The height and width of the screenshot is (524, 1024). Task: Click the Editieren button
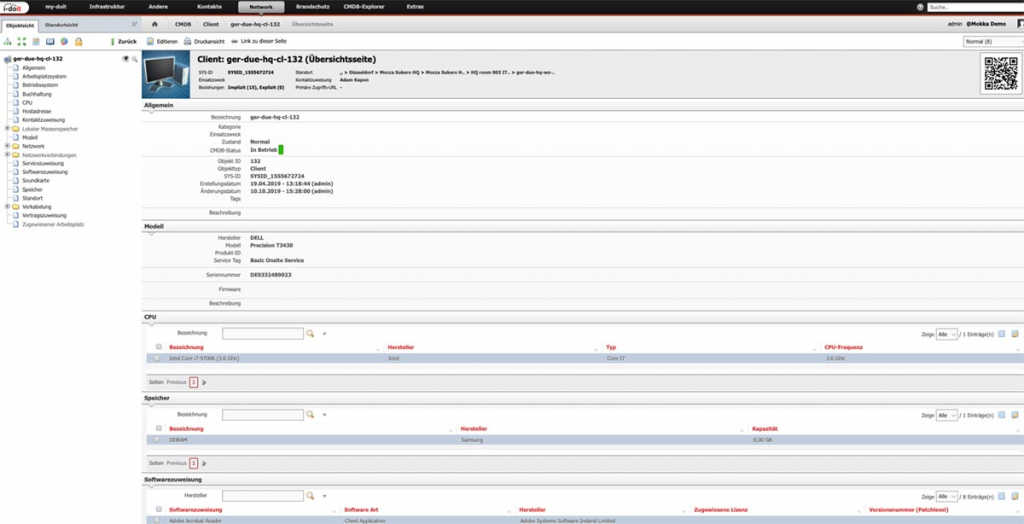pyautogui.click(x=162, y=42)
